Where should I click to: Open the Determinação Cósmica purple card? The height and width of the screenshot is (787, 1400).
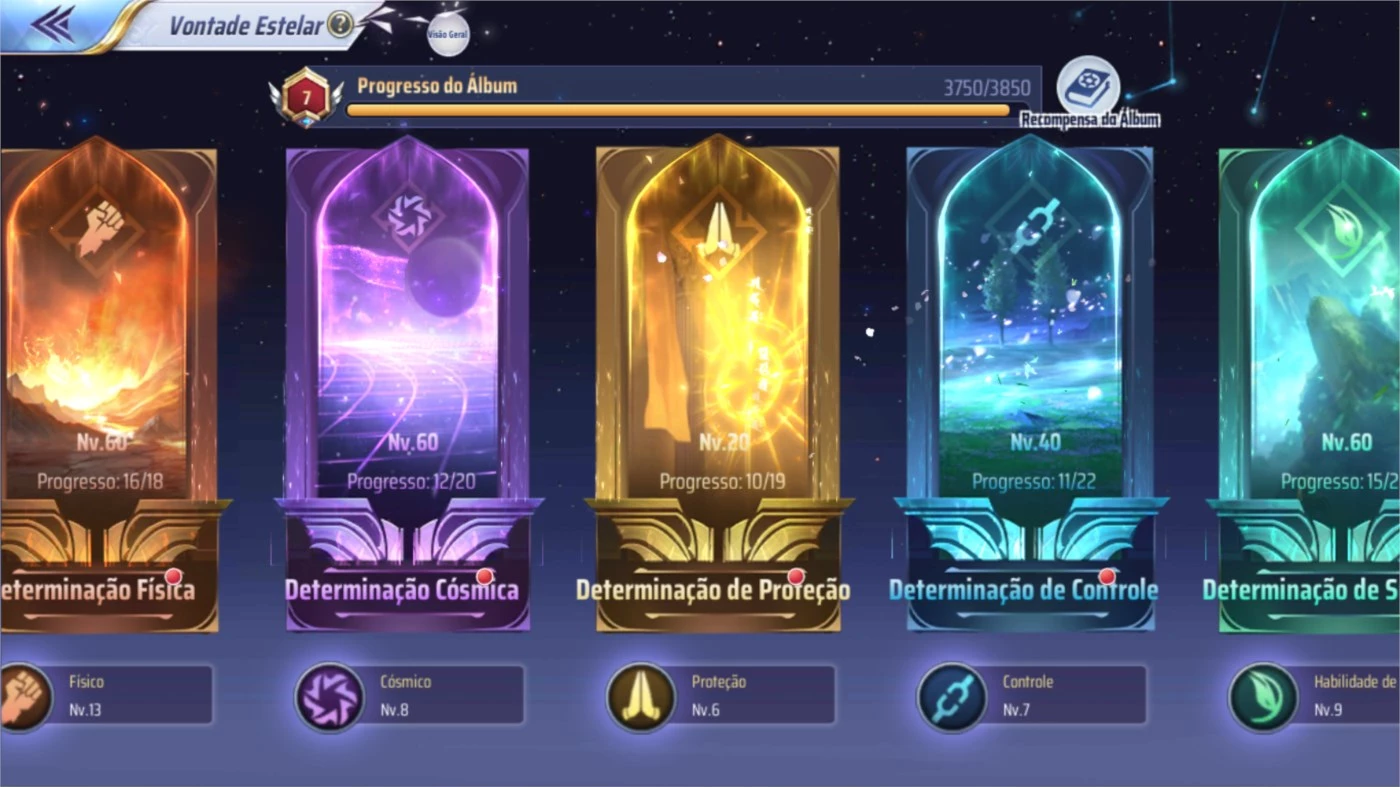[x=408, y=384]
